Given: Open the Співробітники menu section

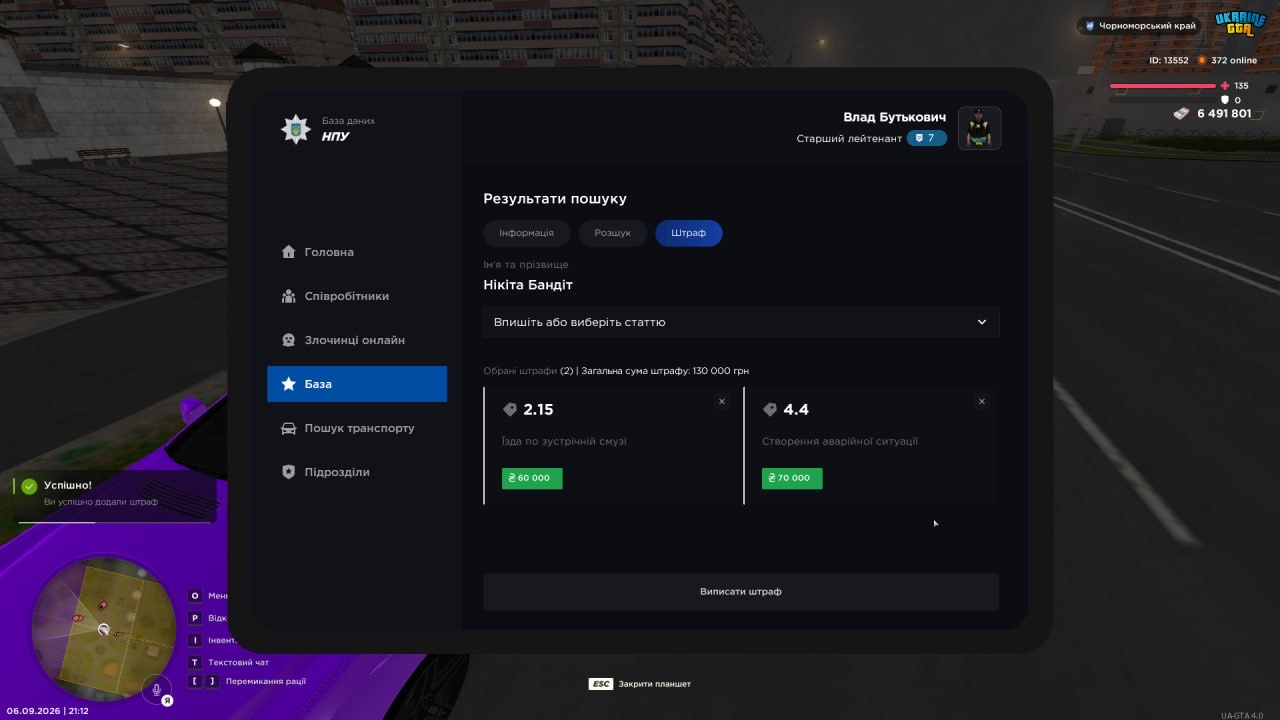Looking at the screenshot, I should 357,296.
